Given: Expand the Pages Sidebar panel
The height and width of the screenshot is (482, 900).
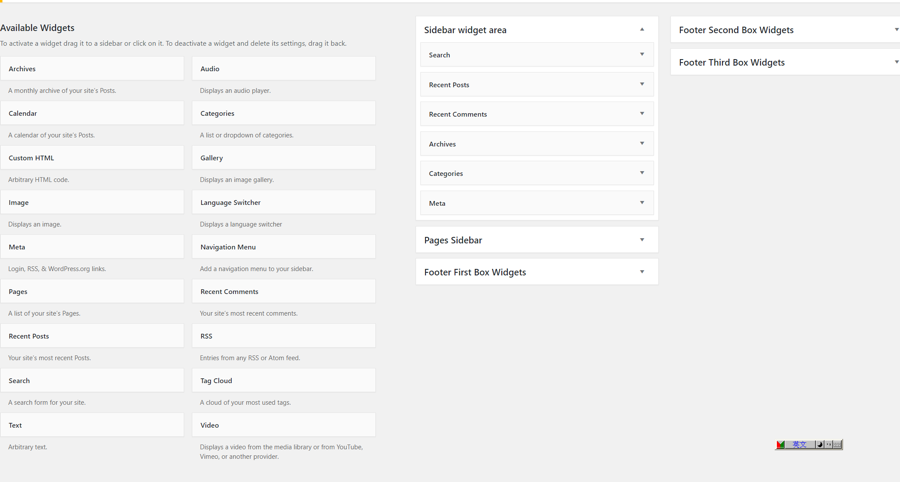Looking at the screenshot, I should 642,240.
